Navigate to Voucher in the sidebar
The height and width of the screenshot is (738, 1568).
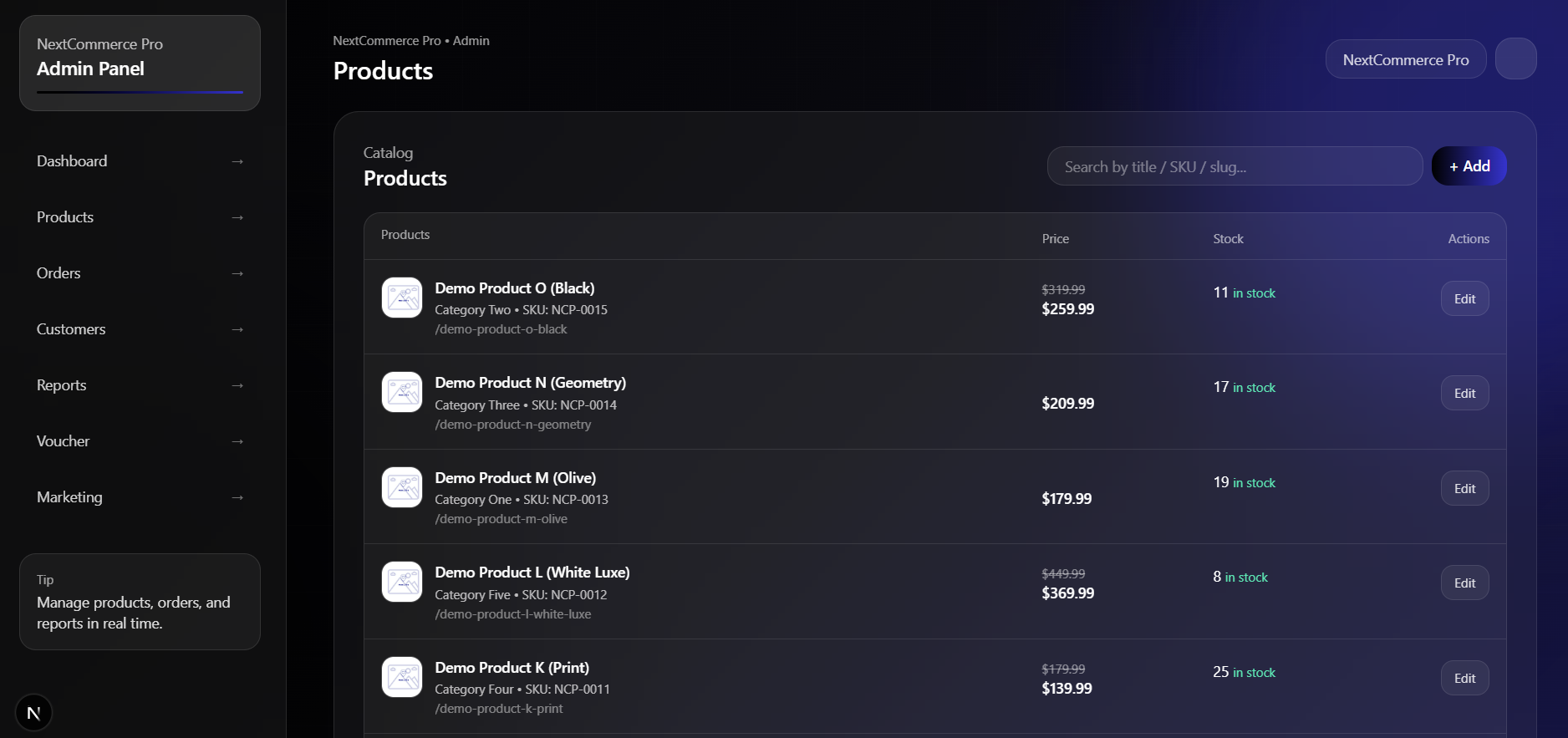63,441
